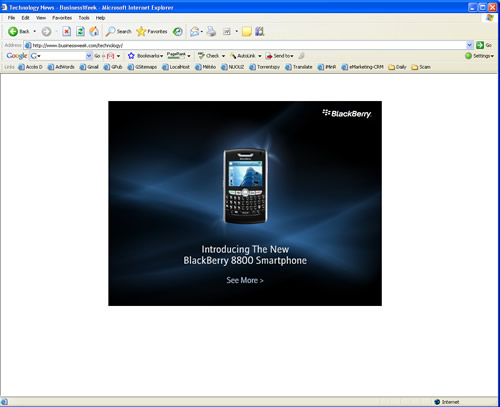Click the grey Forward arrow button
The width and height of the screenshot is (500, 407).
46,32
